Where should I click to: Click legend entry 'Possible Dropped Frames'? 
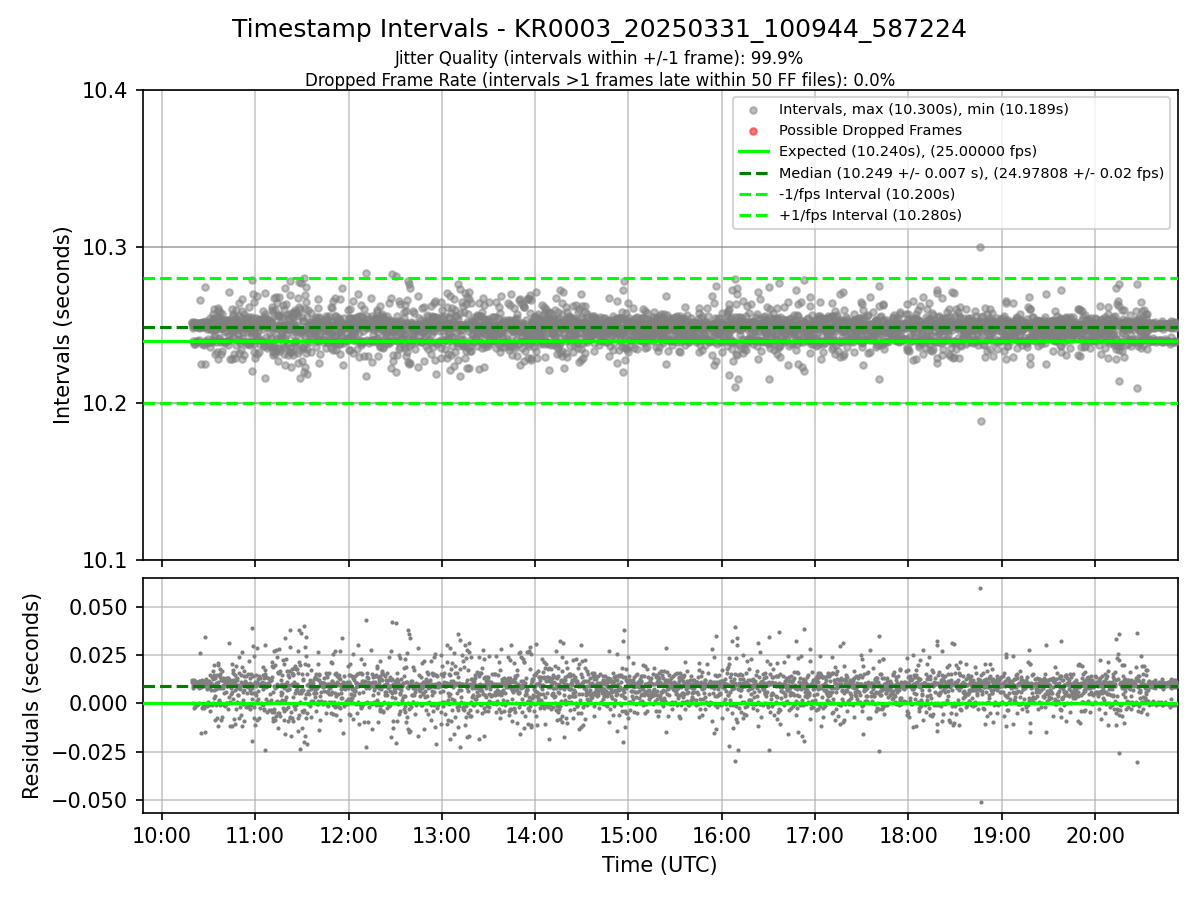pyautogui.click(x=870, y=130)
